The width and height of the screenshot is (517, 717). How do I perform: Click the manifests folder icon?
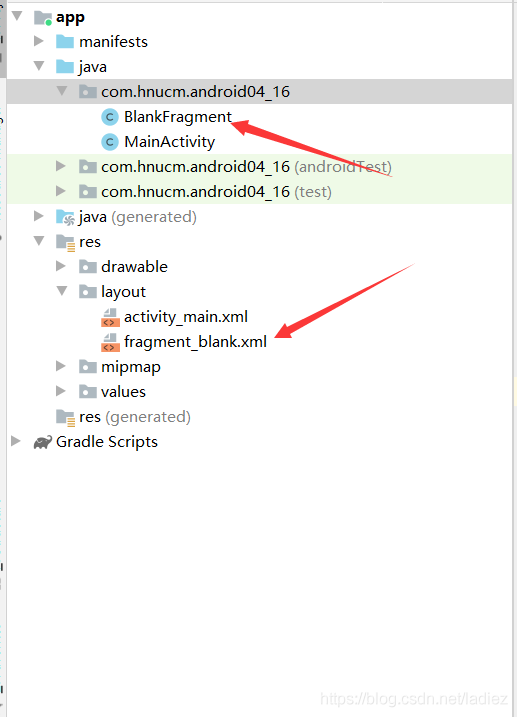(65, 42)
